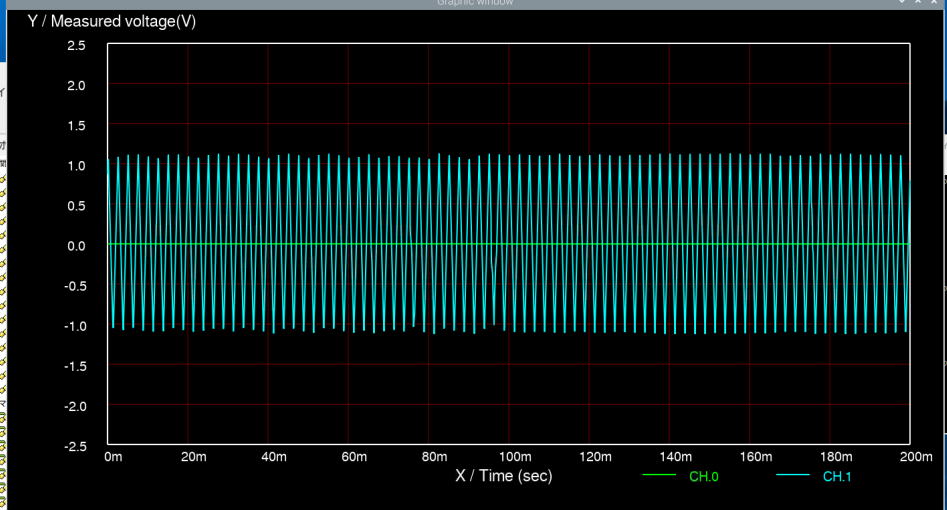Click the 40m tick label on time axis
This screenshot has height=510, width=947.
coord(274,457)
